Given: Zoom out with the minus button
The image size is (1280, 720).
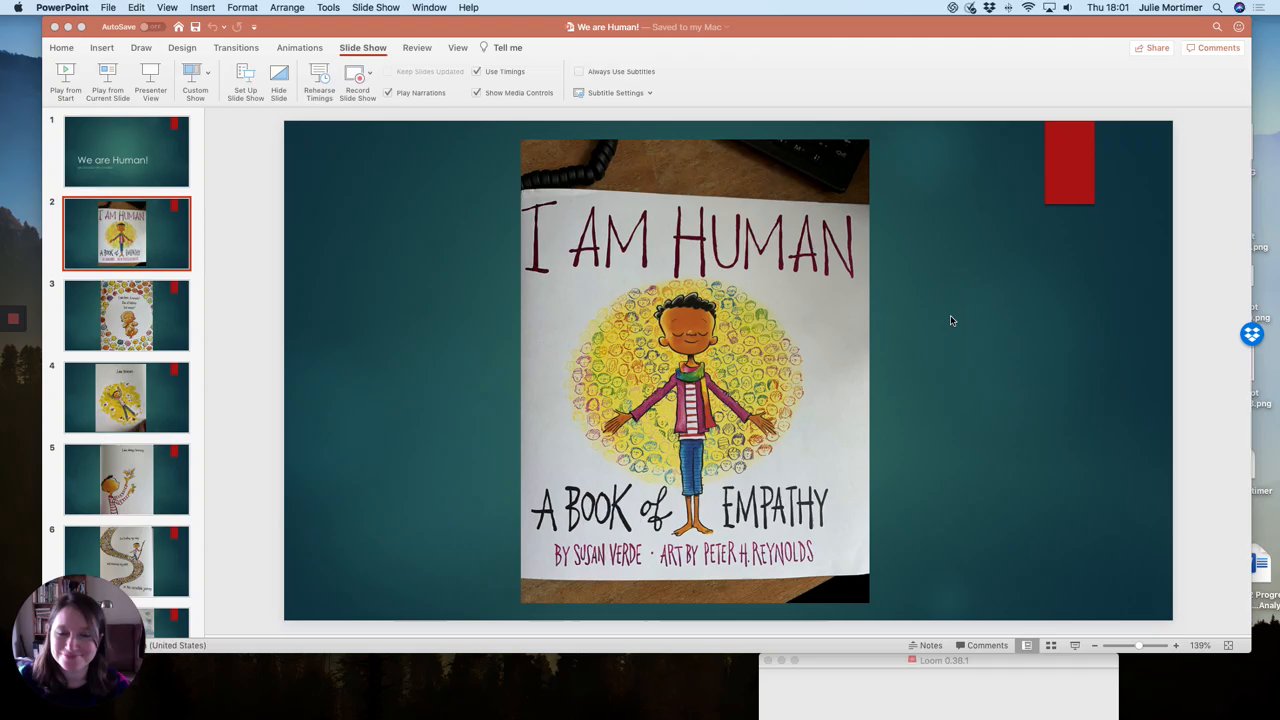Looking at the screenshot, I should point(1095,646).
